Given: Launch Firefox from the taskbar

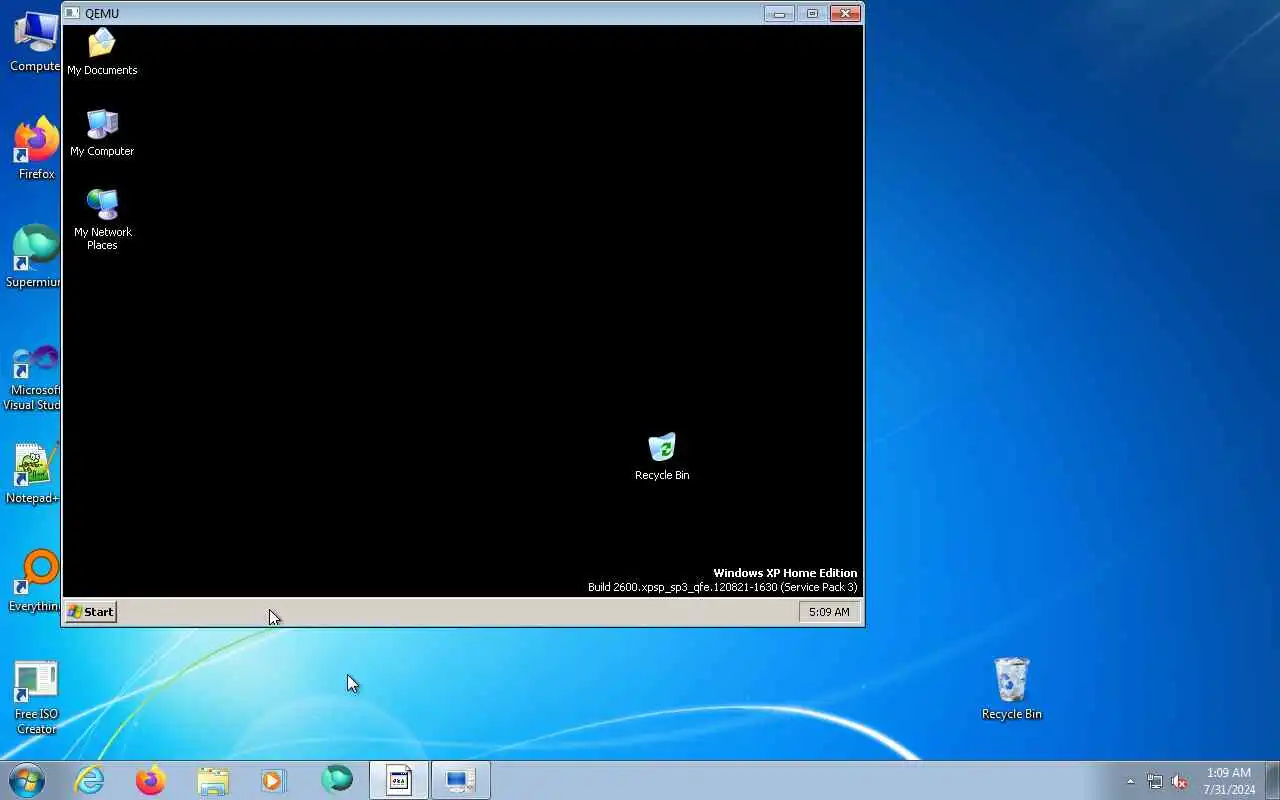Looking at the screenshot, I should (x=151, y=780).
